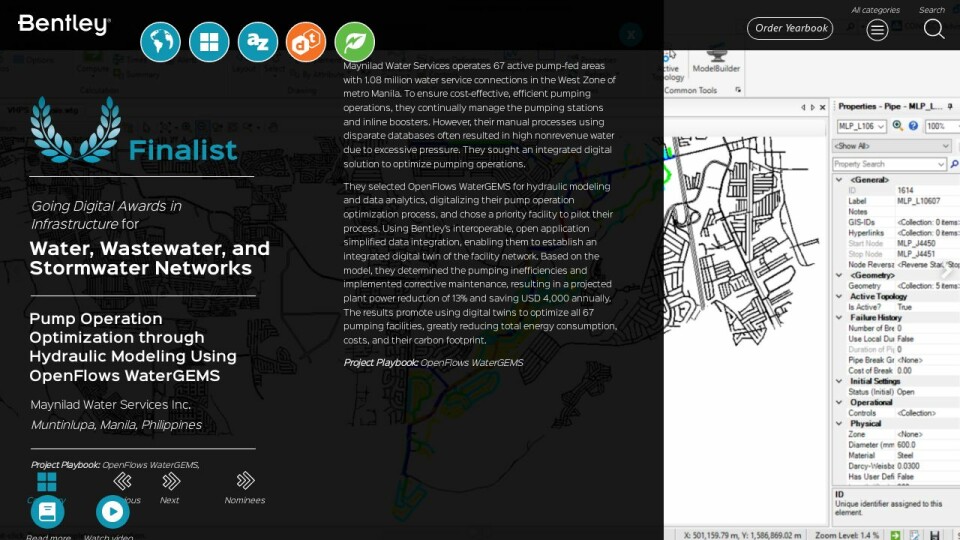Click the Stop Node MLP_J4451 value
This screenshot has width=960, height=540.
[917, 254]
